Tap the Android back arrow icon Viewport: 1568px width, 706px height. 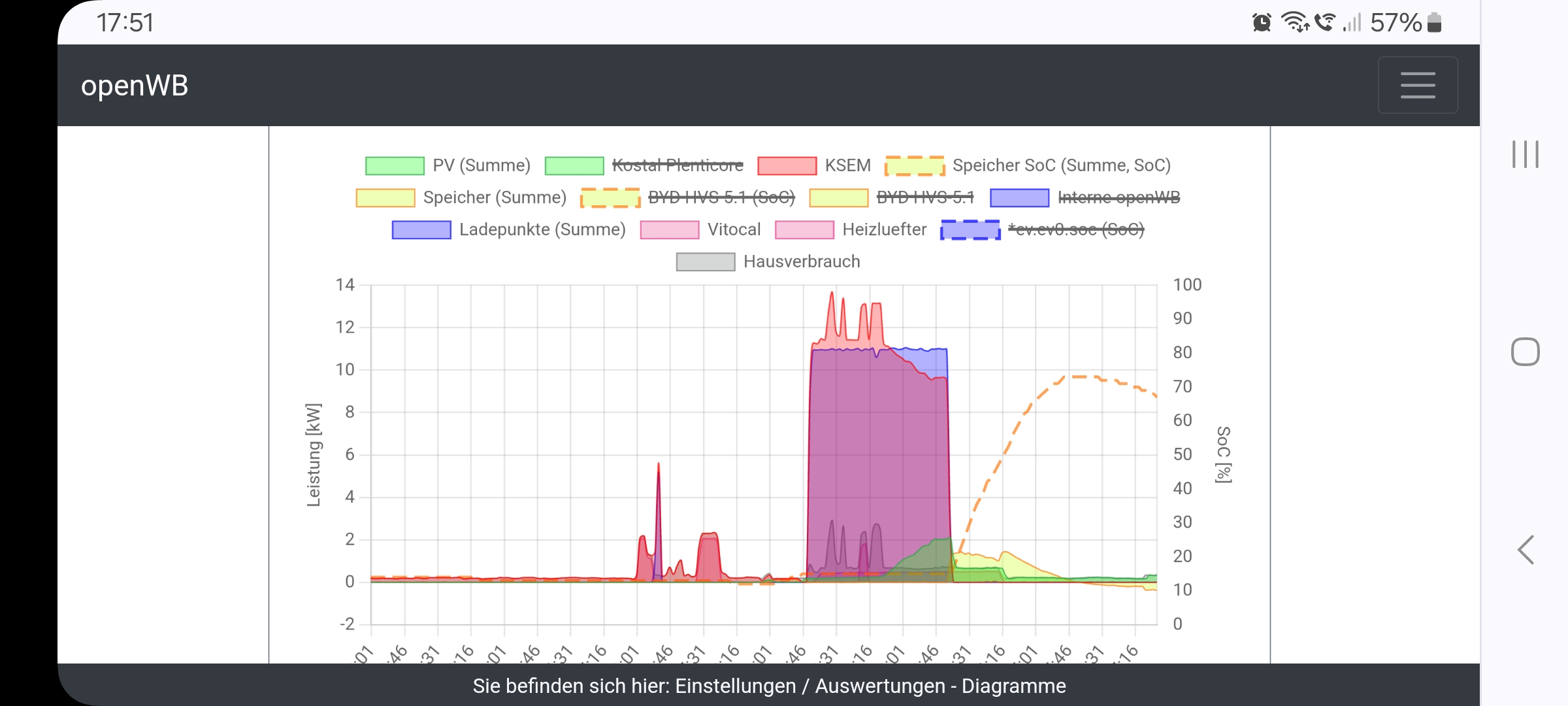point(1525,550)
